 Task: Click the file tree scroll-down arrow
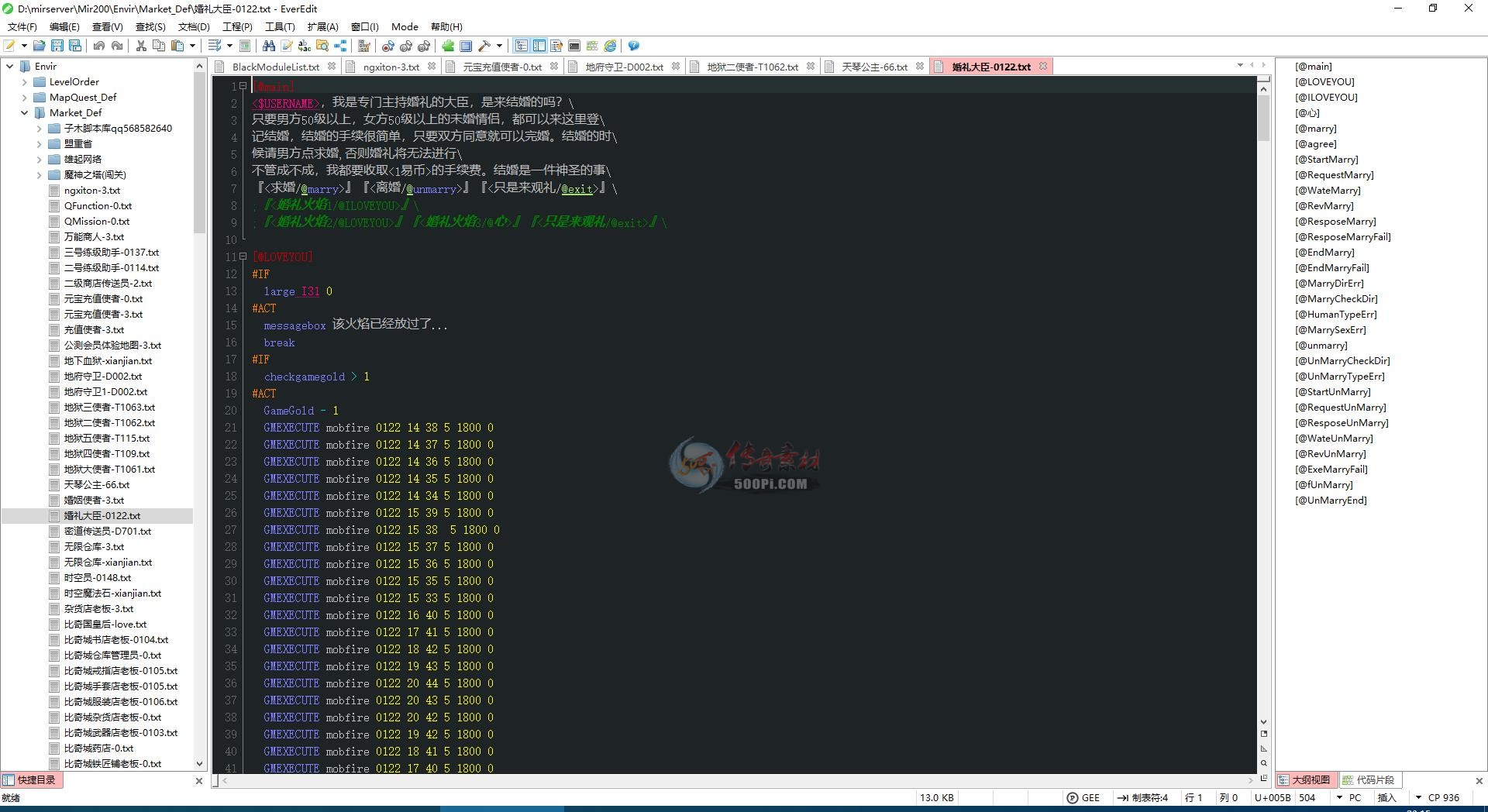[199, 764]
